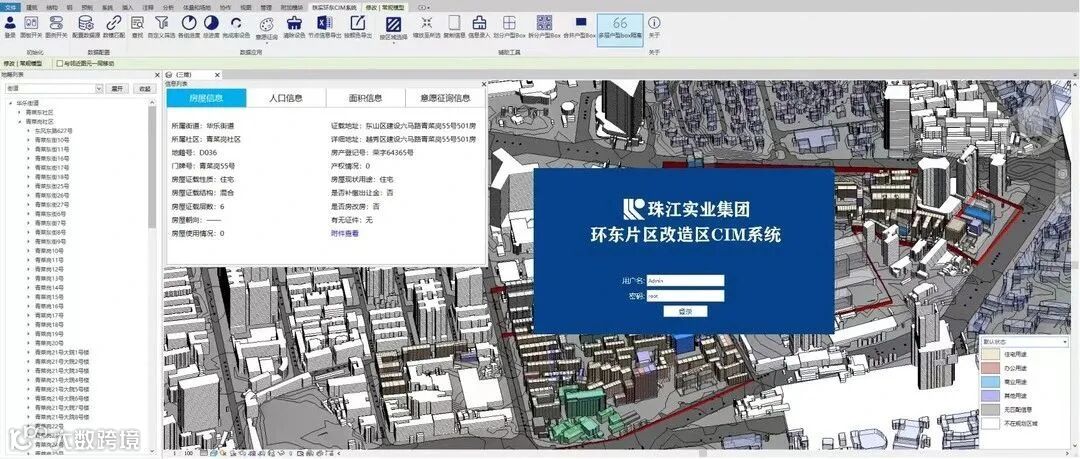Screen dimensions: 1080x459
Task: Click the 收起 collapse button
Action: click(144, 89)
